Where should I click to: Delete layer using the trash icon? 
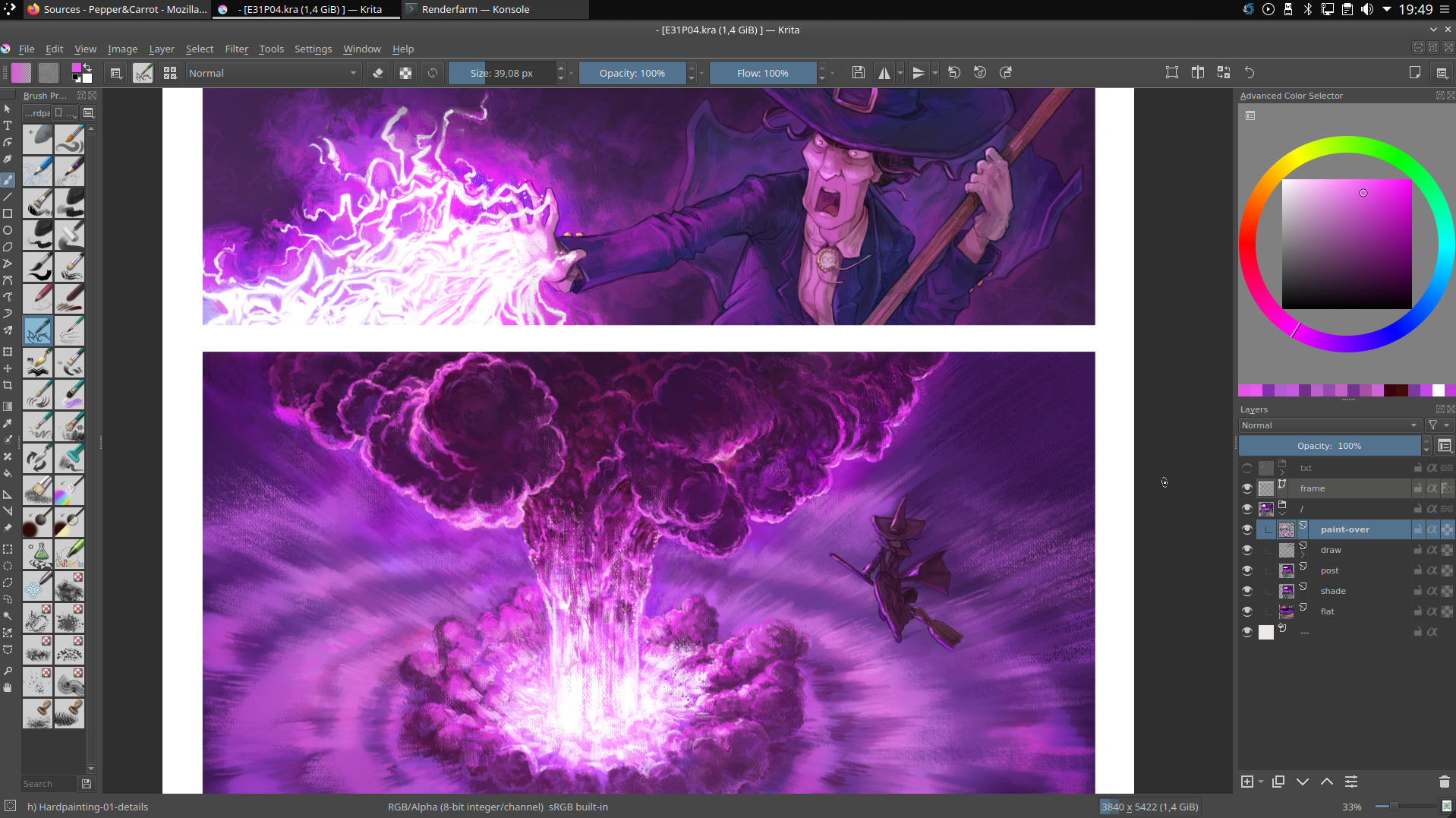(x=1444, y=782)
